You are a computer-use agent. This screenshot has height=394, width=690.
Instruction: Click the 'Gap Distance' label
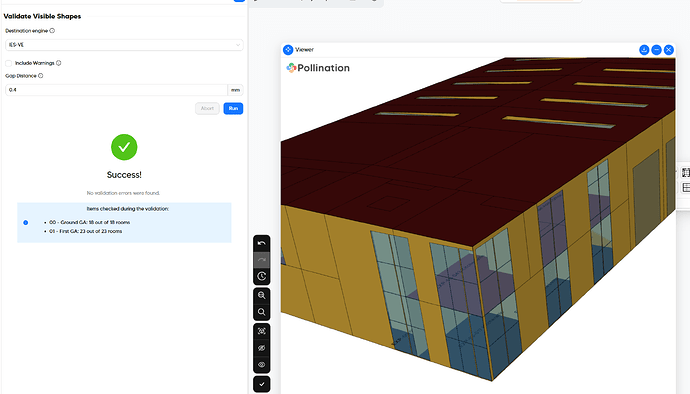coord(21,76)
